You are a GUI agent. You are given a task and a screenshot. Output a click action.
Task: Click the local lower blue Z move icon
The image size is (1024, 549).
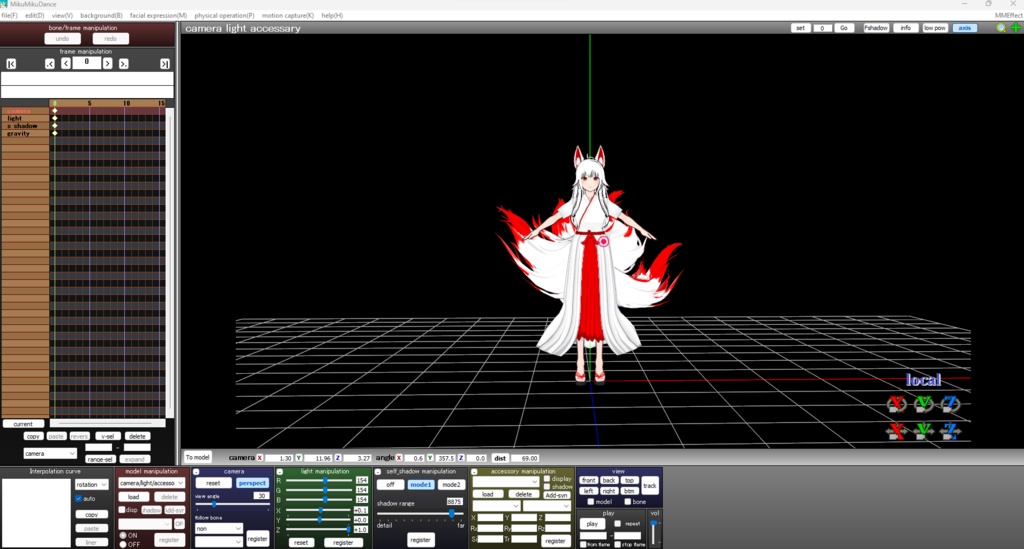coord(950,430)
